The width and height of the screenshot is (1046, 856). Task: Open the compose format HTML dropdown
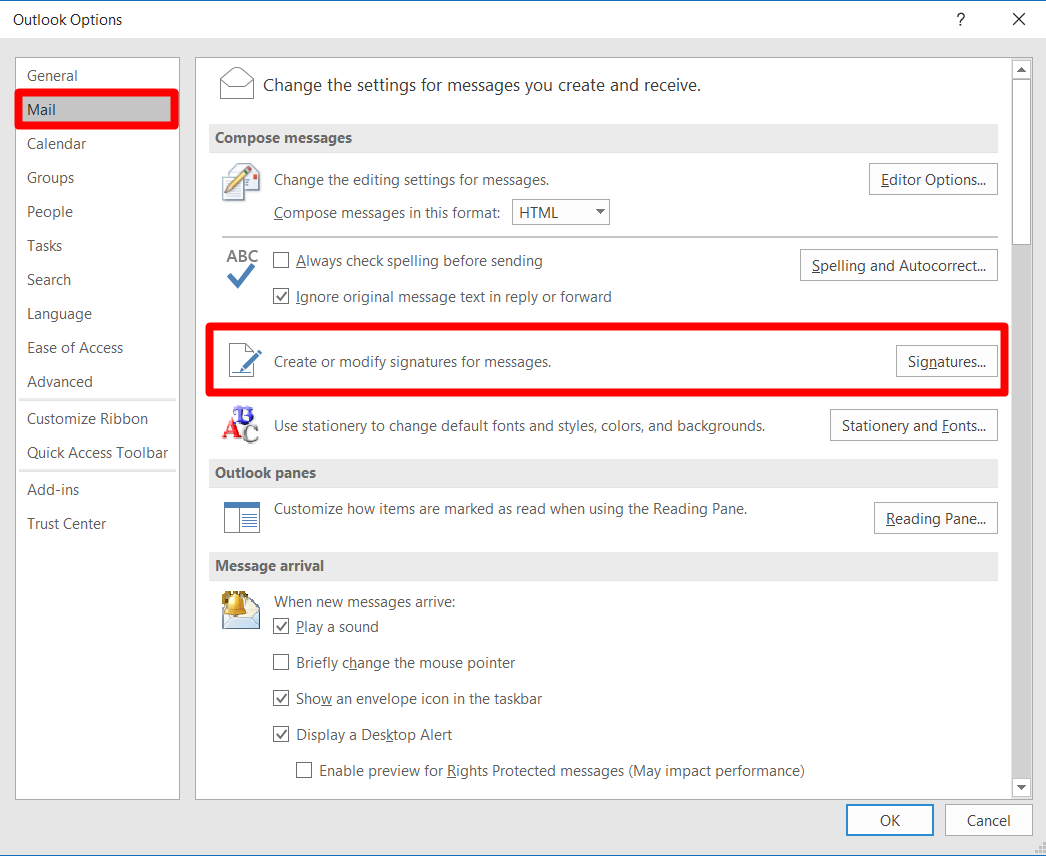560,212
